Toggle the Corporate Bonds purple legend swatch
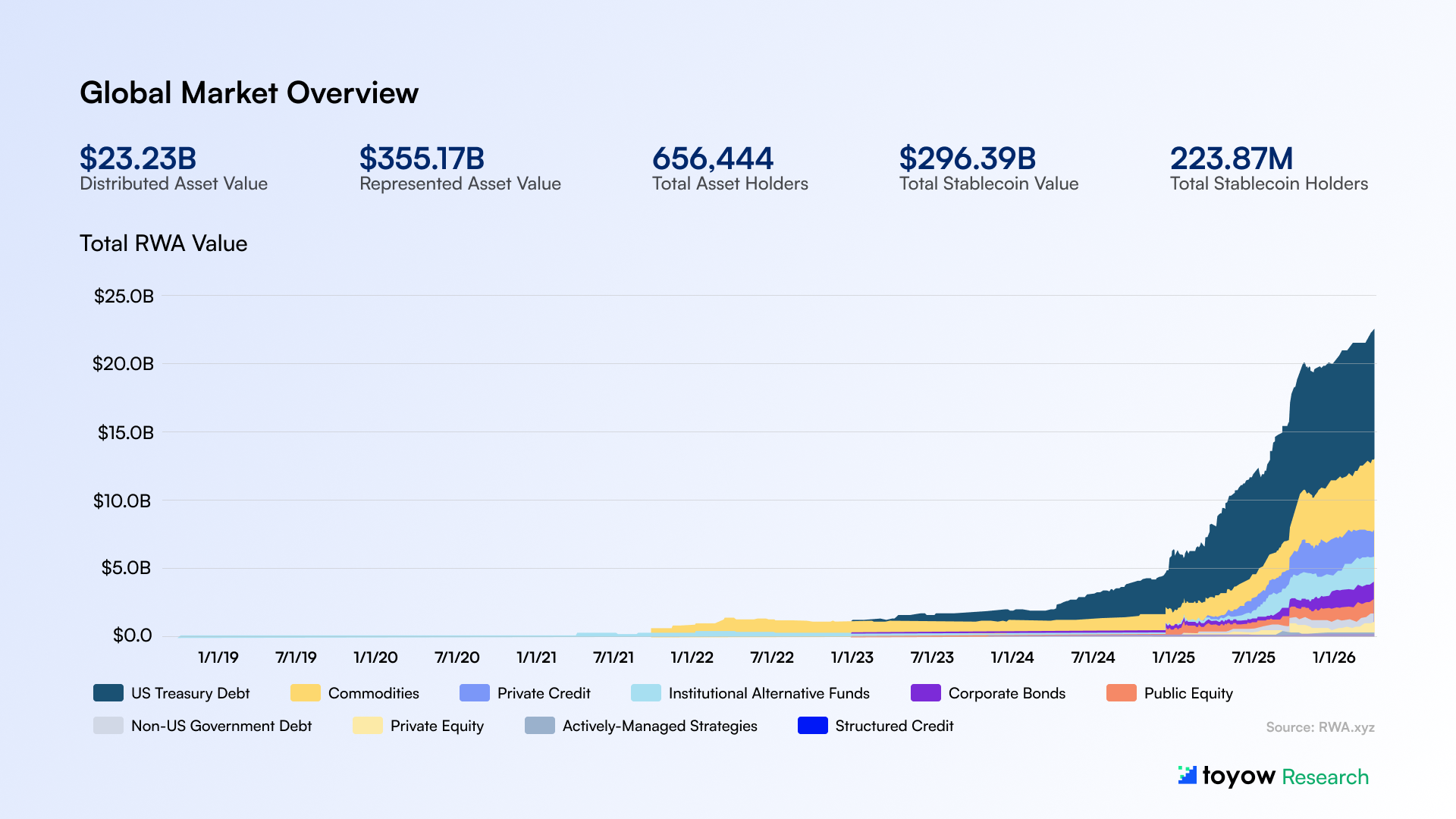Image resolution: width=1456 pixels, height=819 pixels. point(925,693)
